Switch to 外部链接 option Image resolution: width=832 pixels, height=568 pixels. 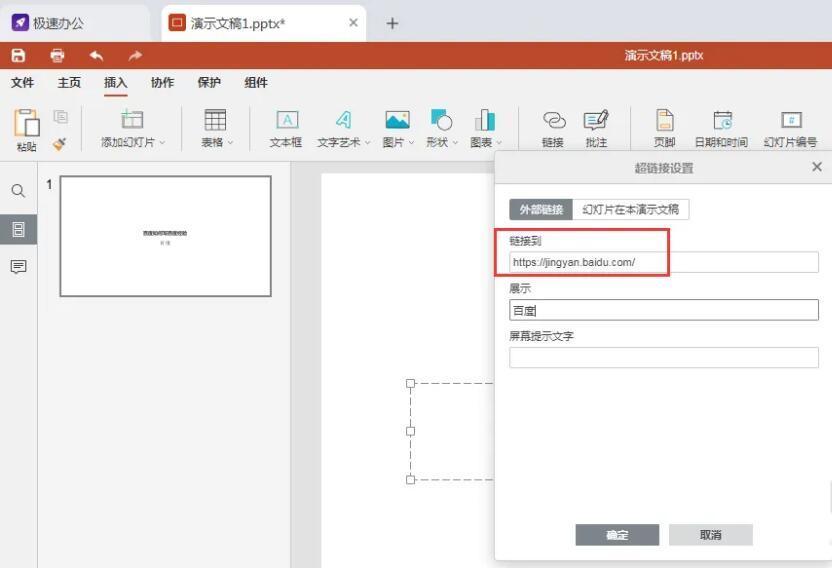tap(541, 209)
